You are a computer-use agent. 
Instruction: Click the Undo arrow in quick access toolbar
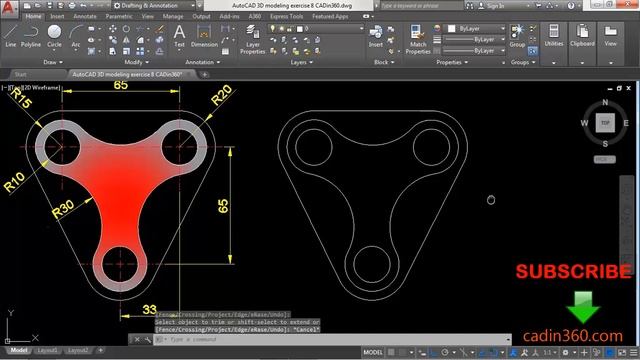83,6
